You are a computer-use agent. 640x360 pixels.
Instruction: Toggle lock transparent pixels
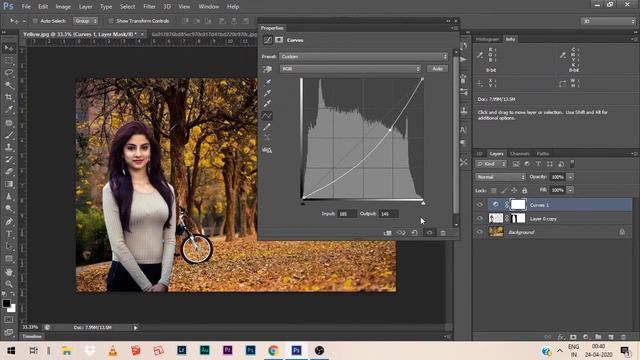(493, 190)
